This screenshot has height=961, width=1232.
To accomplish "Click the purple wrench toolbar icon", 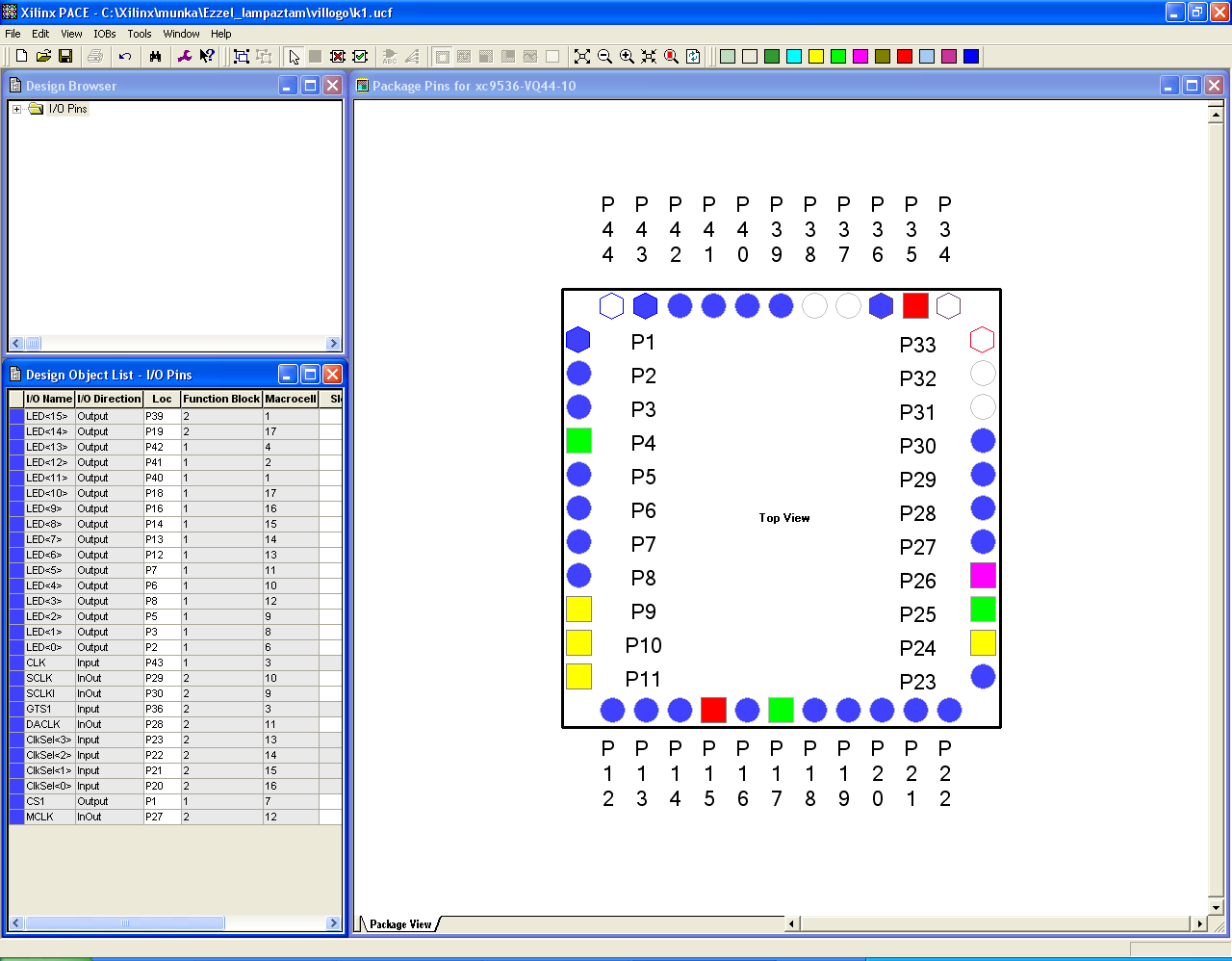I will [186, 57].
